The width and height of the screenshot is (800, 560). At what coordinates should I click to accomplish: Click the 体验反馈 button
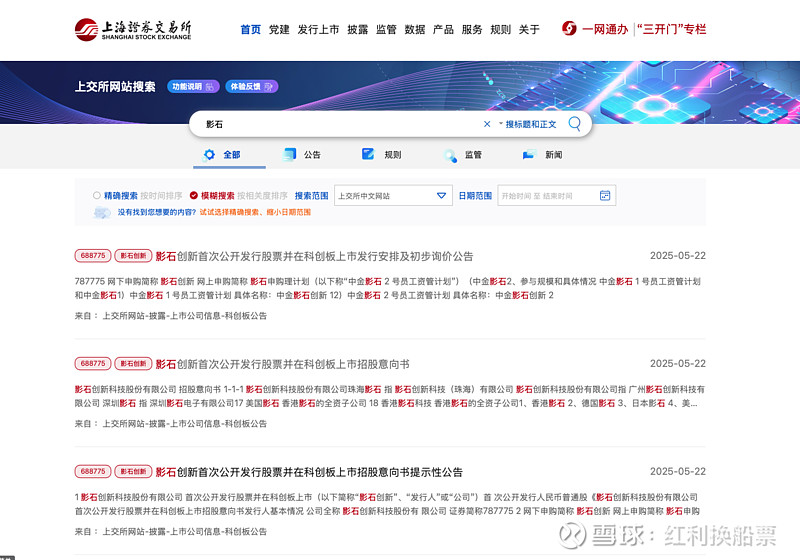tap(249, 87)
